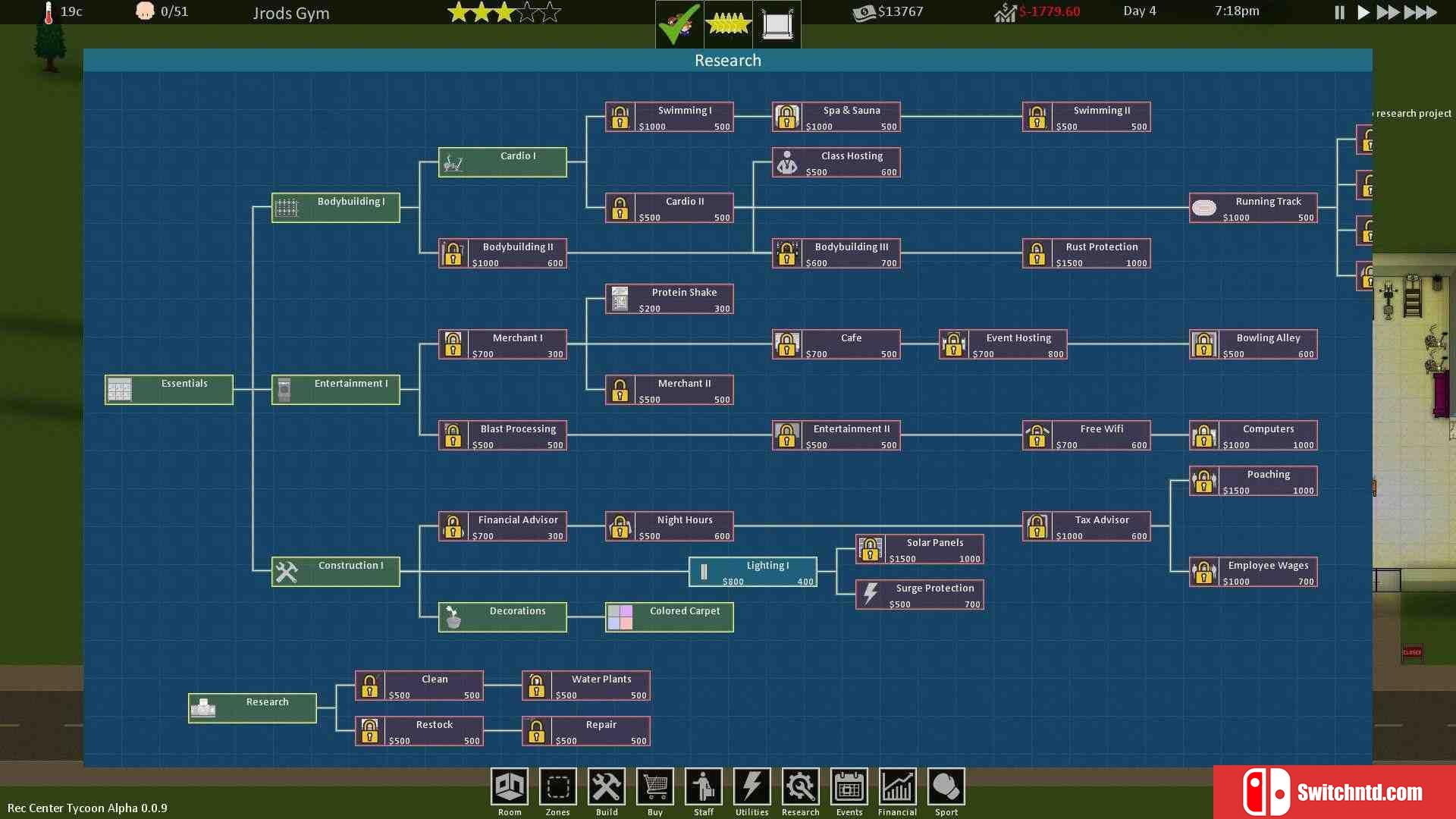1456x819 pixels.
Task: Click the boxing ring icon at top
Action: tap(777, 24)
